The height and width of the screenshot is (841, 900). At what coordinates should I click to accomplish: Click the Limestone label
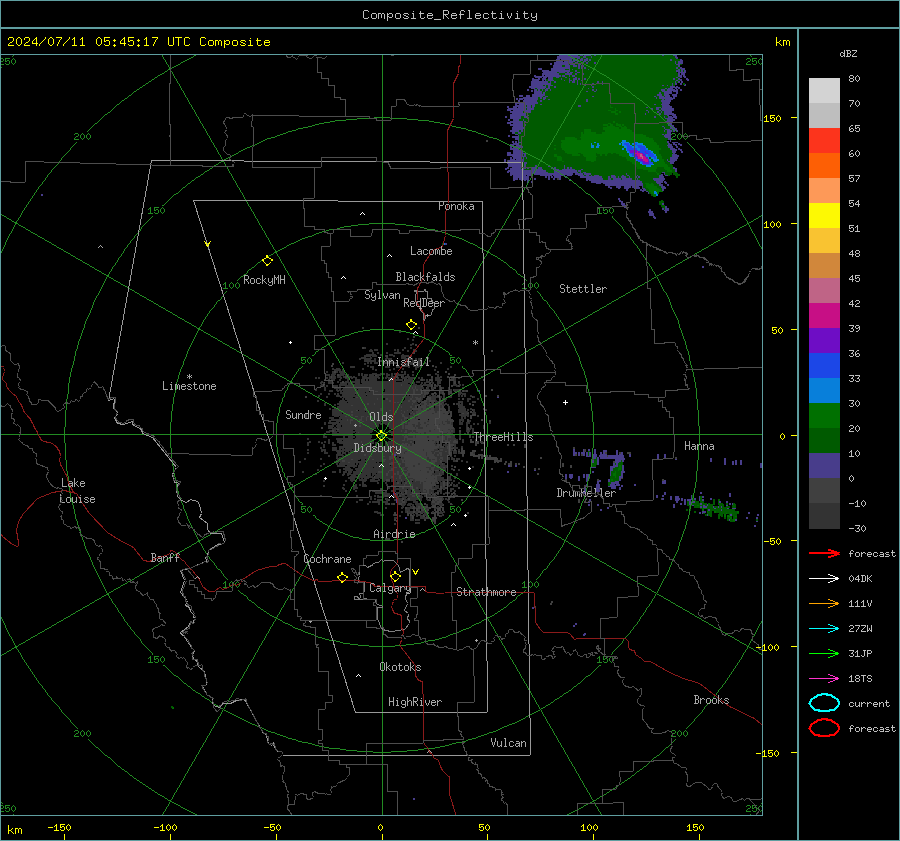pyautogui.click(x=189, y=386)
